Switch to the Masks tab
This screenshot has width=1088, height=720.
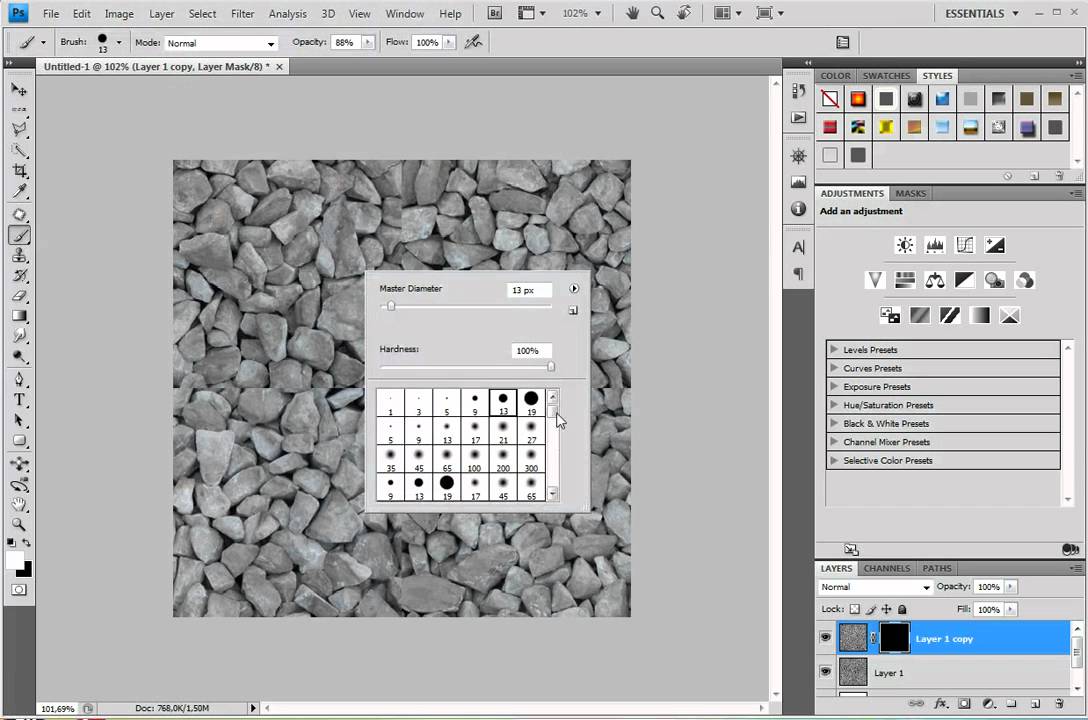pos(910,194)
